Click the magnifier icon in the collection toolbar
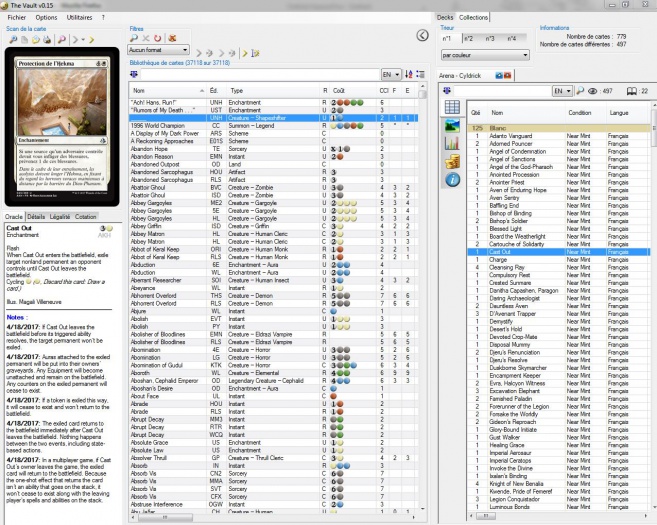Viewport: 657px width, 525px height. tap(580, 91)
